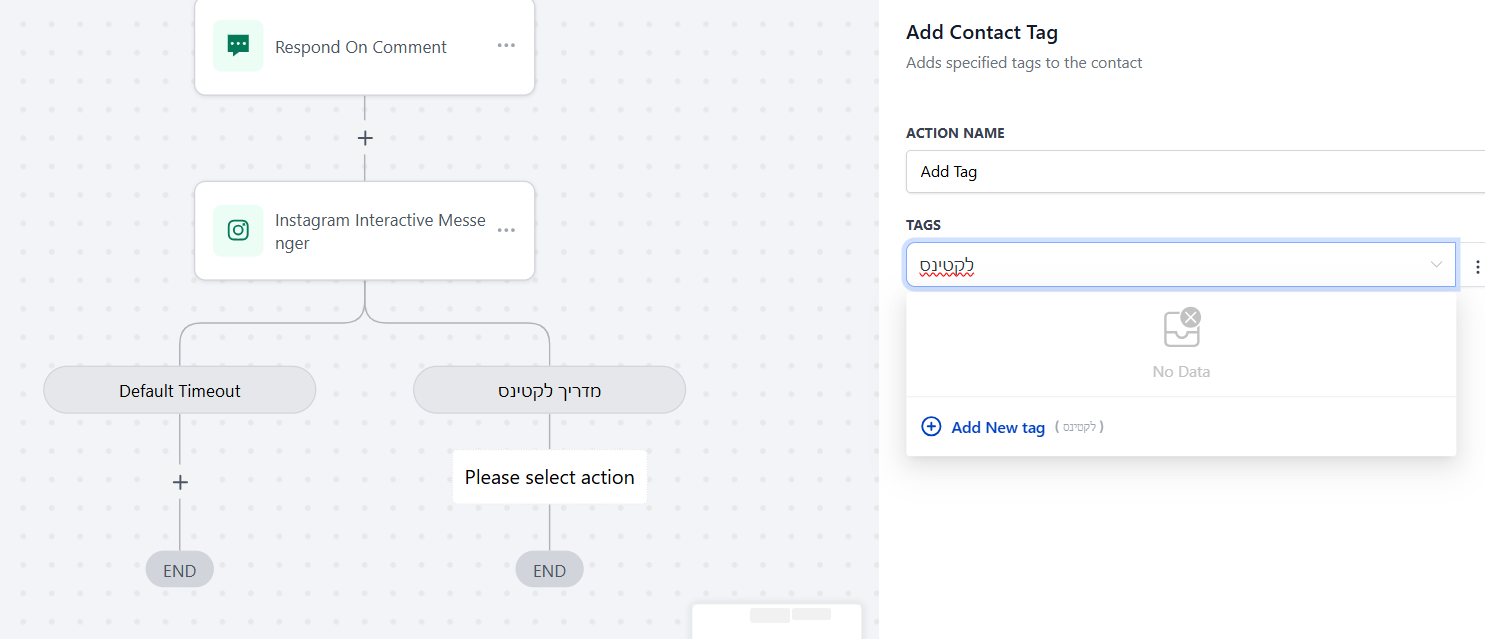This screenshot has width=1485, height=639.
Task: Click the ACTION NAME label
Action: [x=955, y=133]
